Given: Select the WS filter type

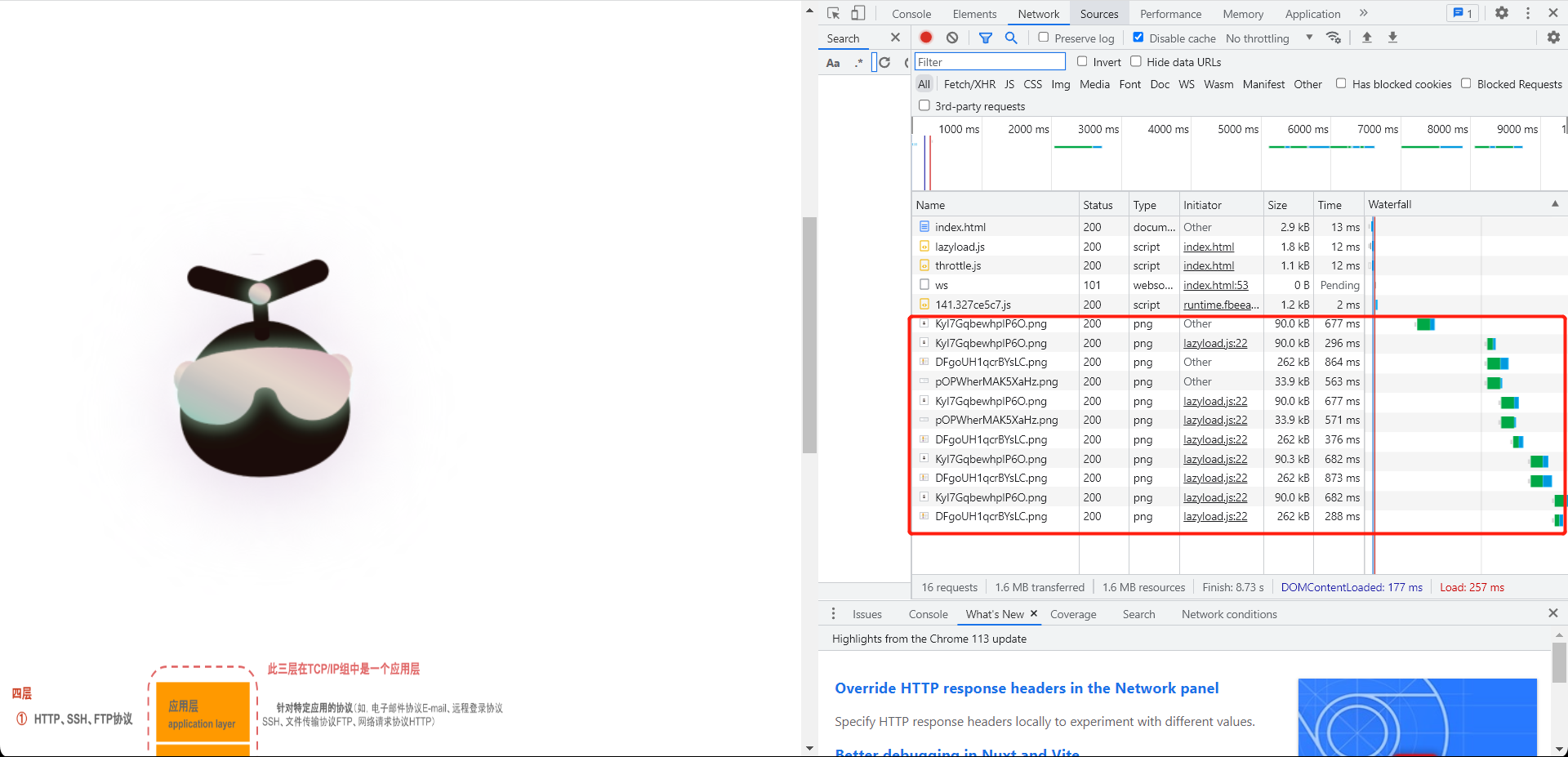Looking at the screenshot, I should (1187, 84).
